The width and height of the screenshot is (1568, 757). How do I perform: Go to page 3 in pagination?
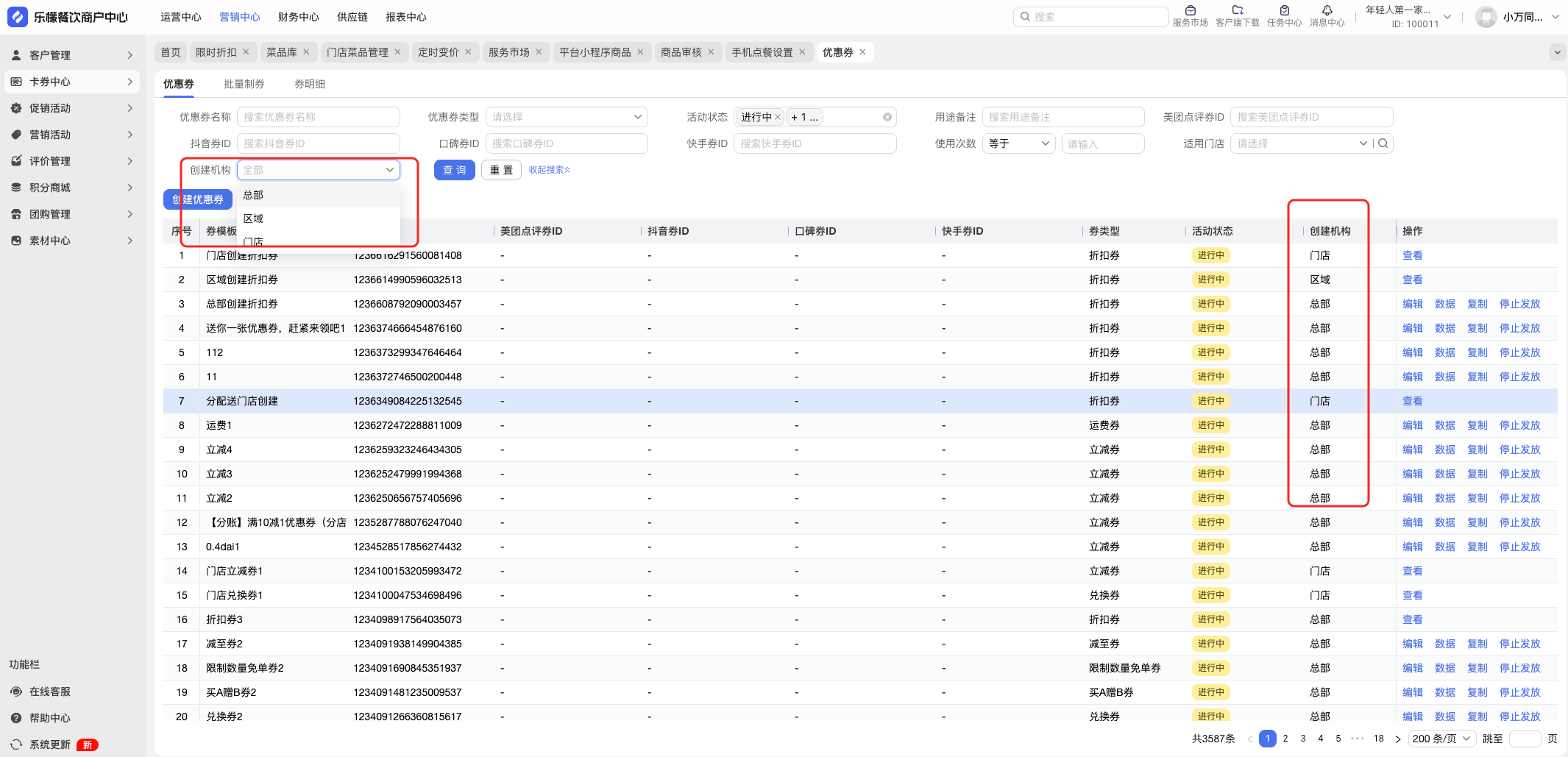1303,739
